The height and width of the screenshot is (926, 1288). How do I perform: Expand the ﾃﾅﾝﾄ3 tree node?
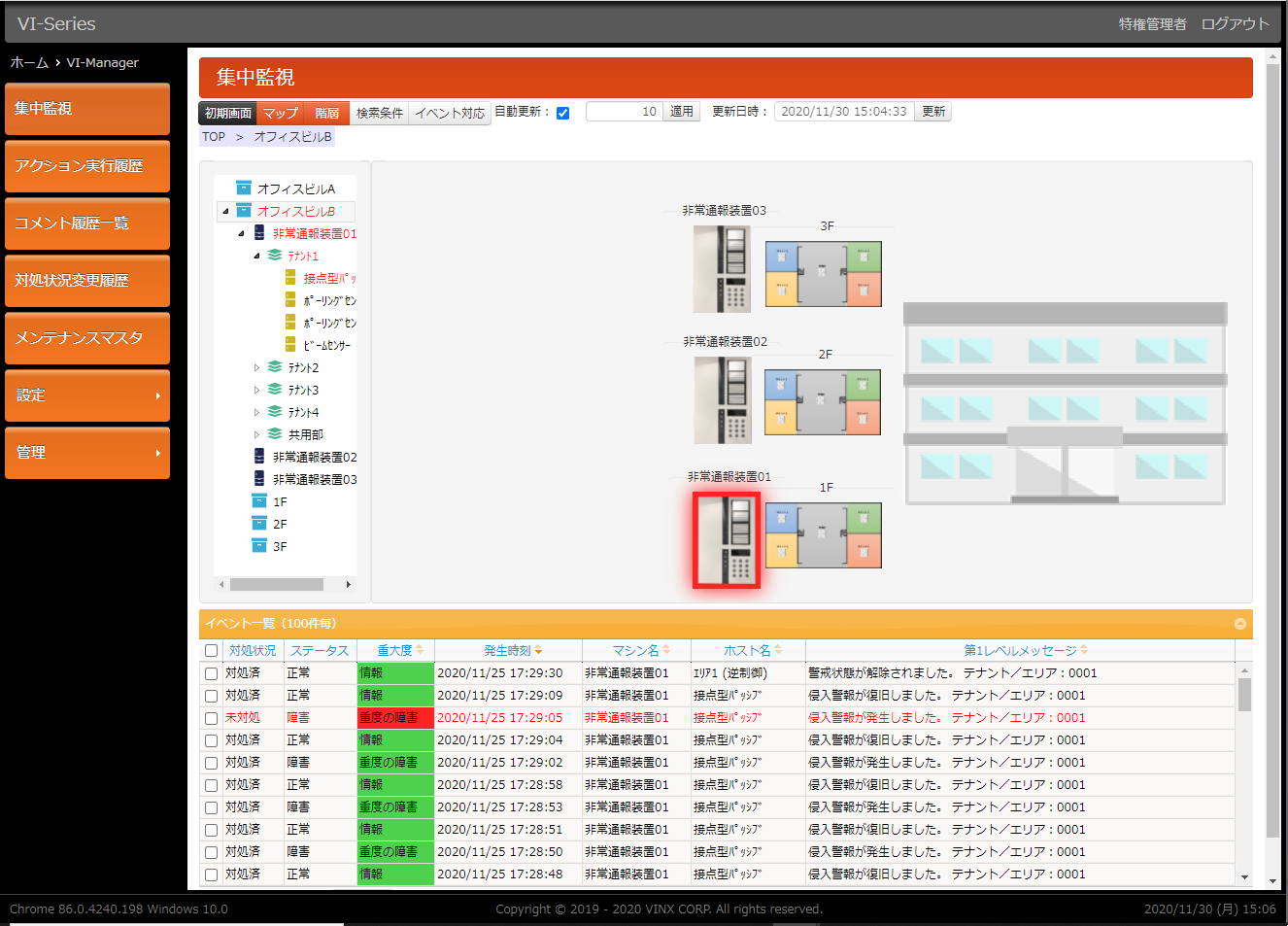pos(256,390)
